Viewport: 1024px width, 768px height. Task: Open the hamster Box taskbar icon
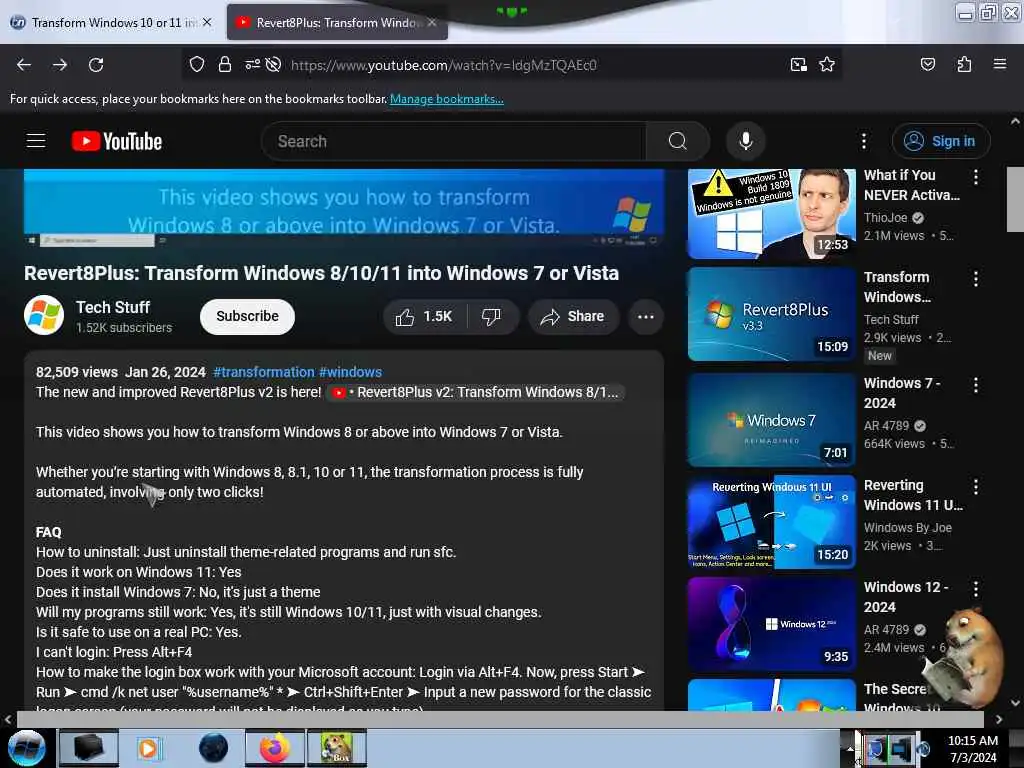click(x=337, y=748)
